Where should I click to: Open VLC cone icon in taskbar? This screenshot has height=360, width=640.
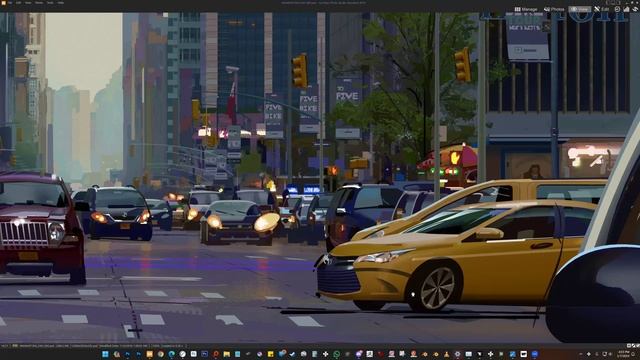point(447,354)
